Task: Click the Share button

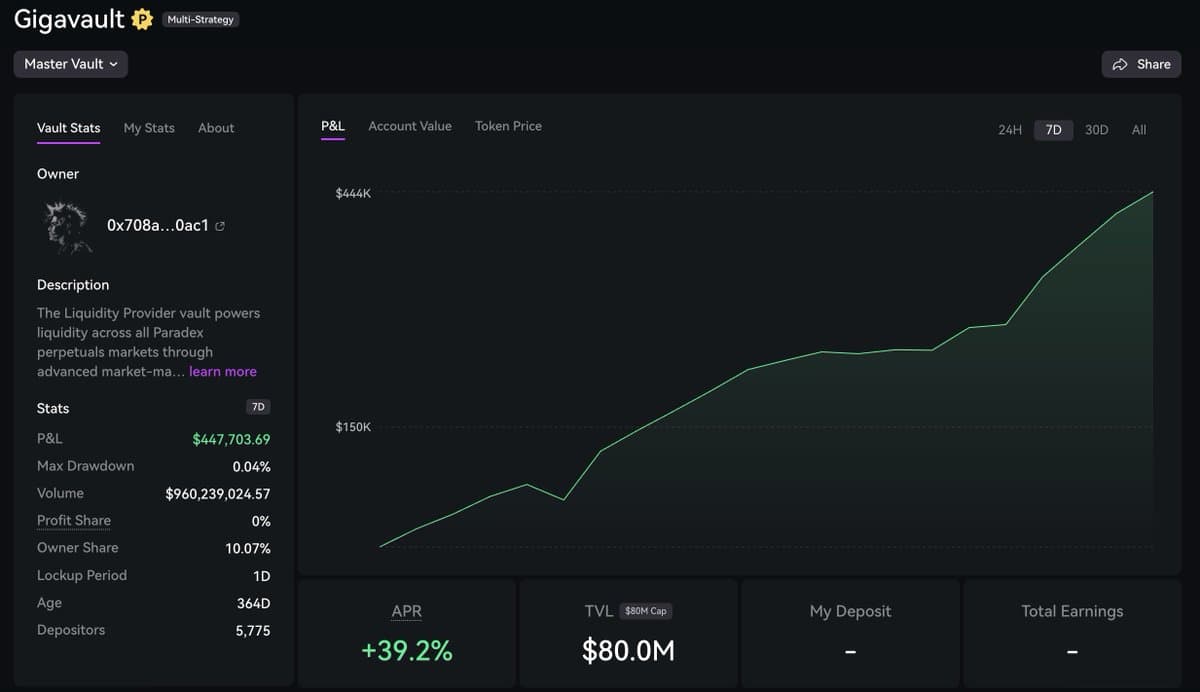Action: pyautogui.click(x=1141, y=64)
